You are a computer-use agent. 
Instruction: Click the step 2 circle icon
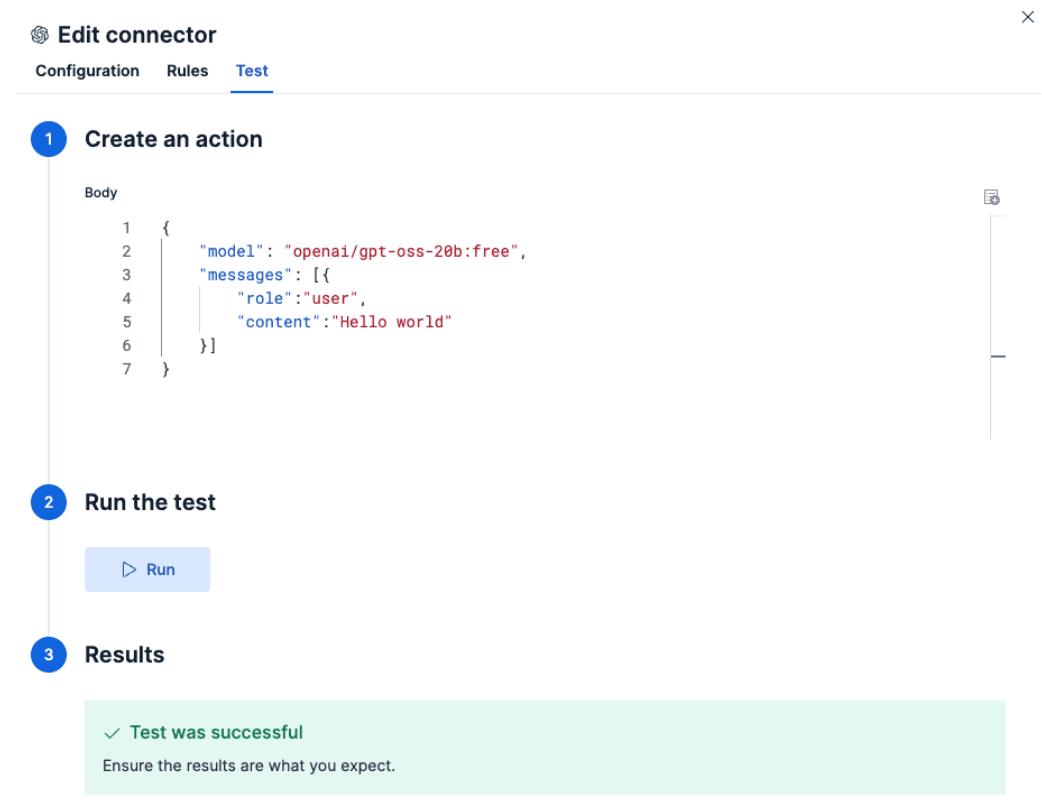coord(48,502)
